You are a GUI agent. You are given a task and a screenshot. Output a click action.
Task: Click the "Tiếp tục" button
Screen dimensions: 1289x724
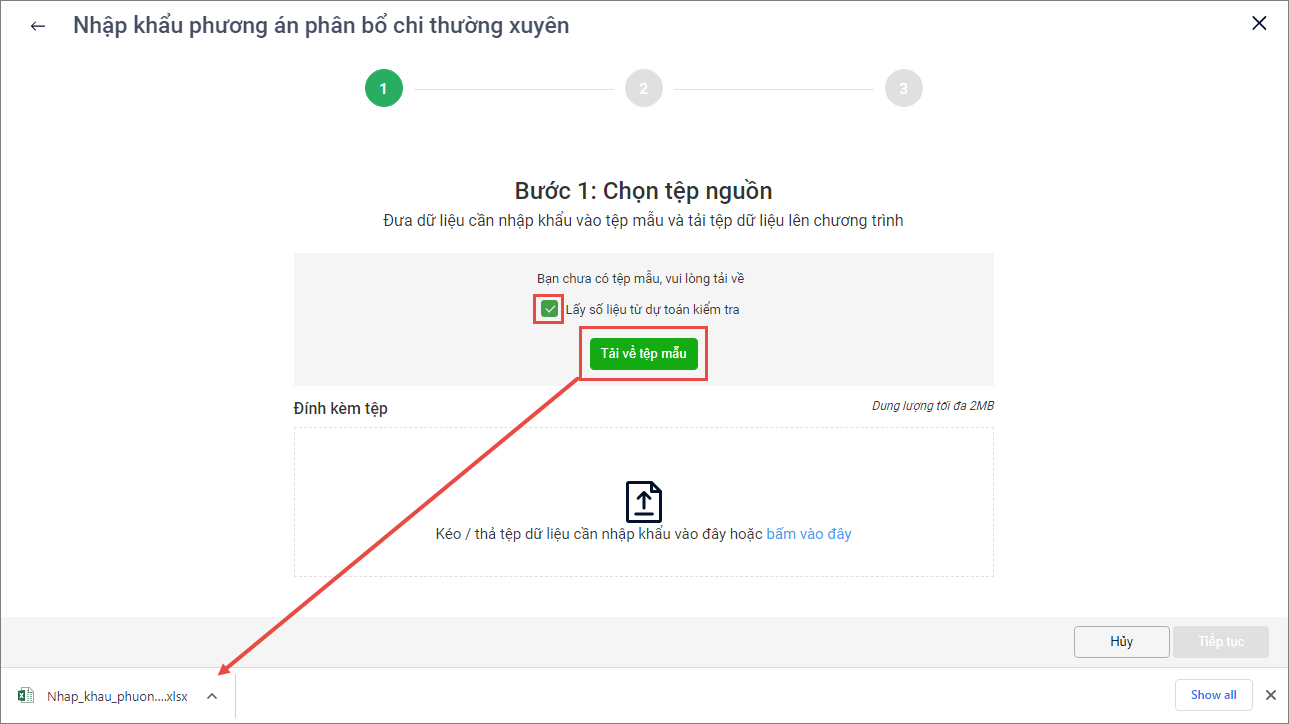tap(1221, 641)
